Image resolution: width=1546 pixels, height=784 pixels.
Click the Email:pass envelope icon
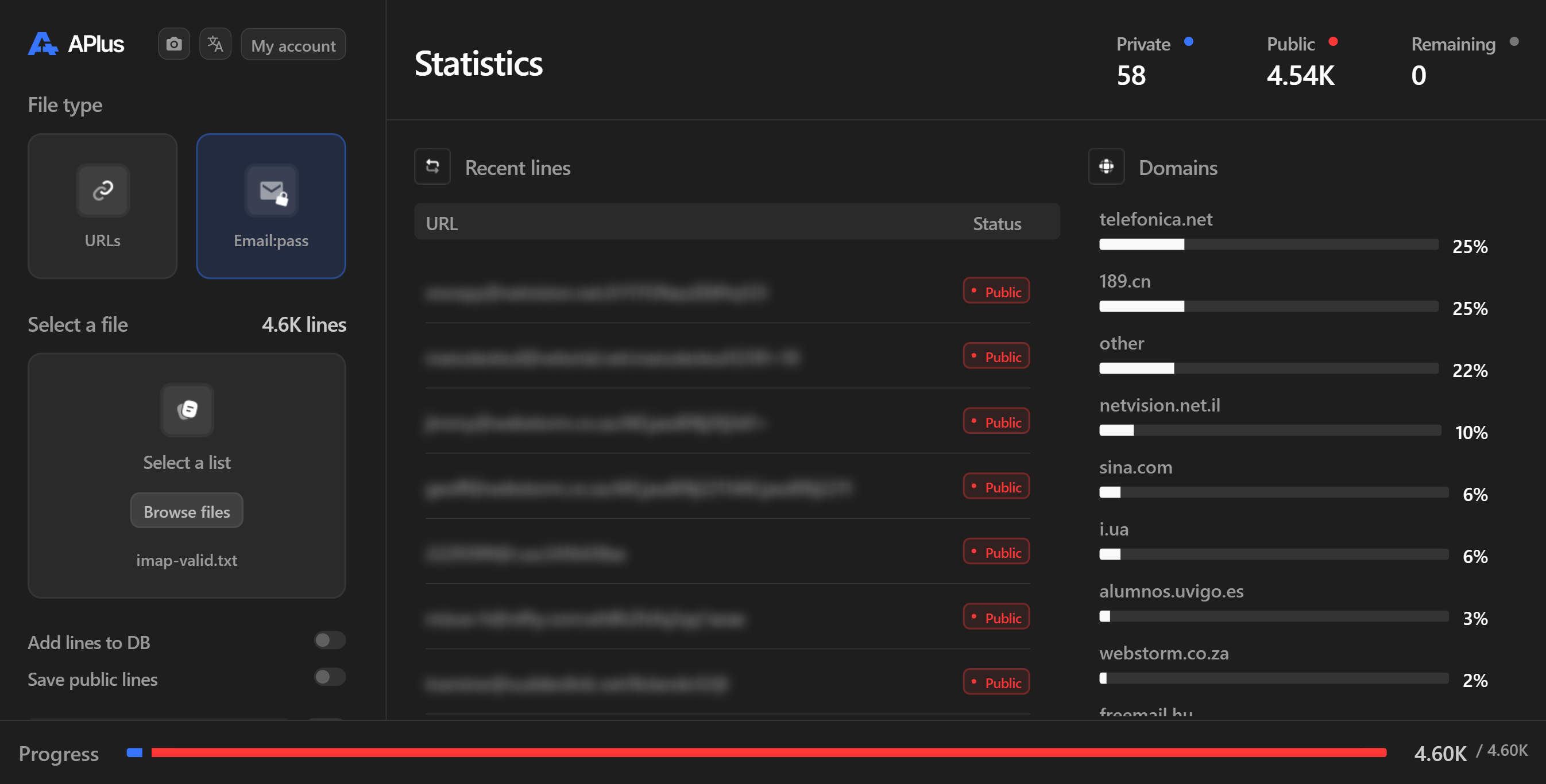[271, 191]
